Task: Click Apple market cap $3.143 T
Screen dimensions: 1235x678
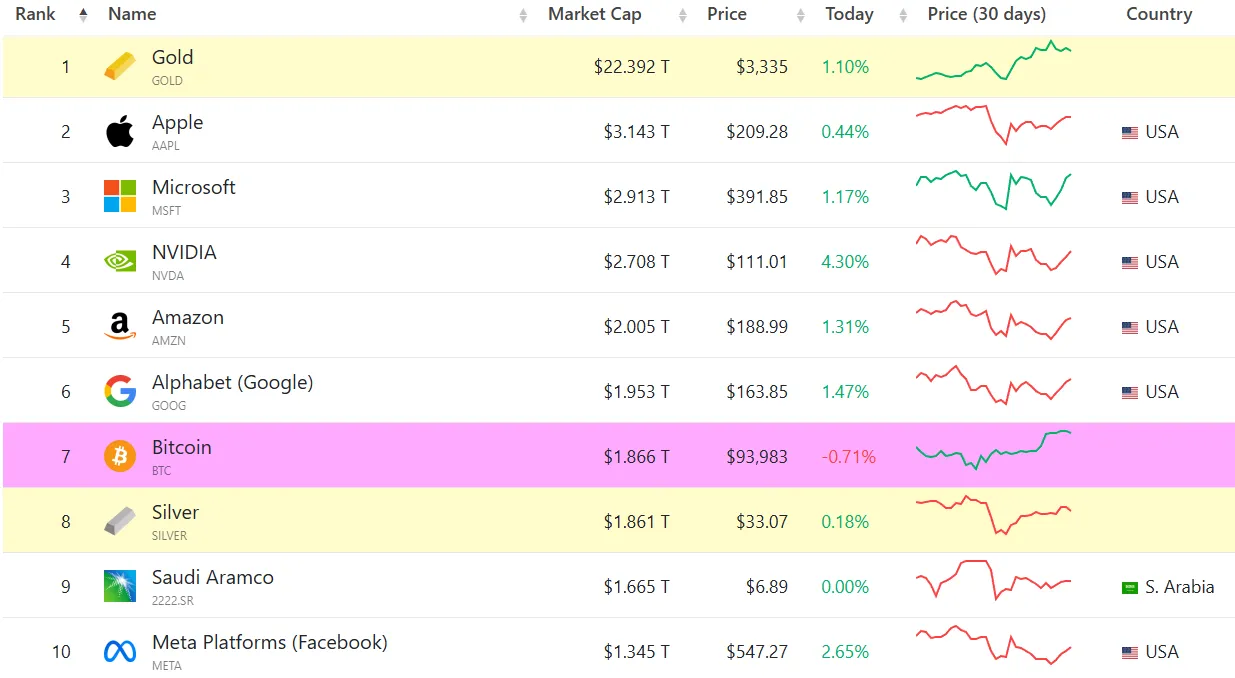Action: coord(637,132)
